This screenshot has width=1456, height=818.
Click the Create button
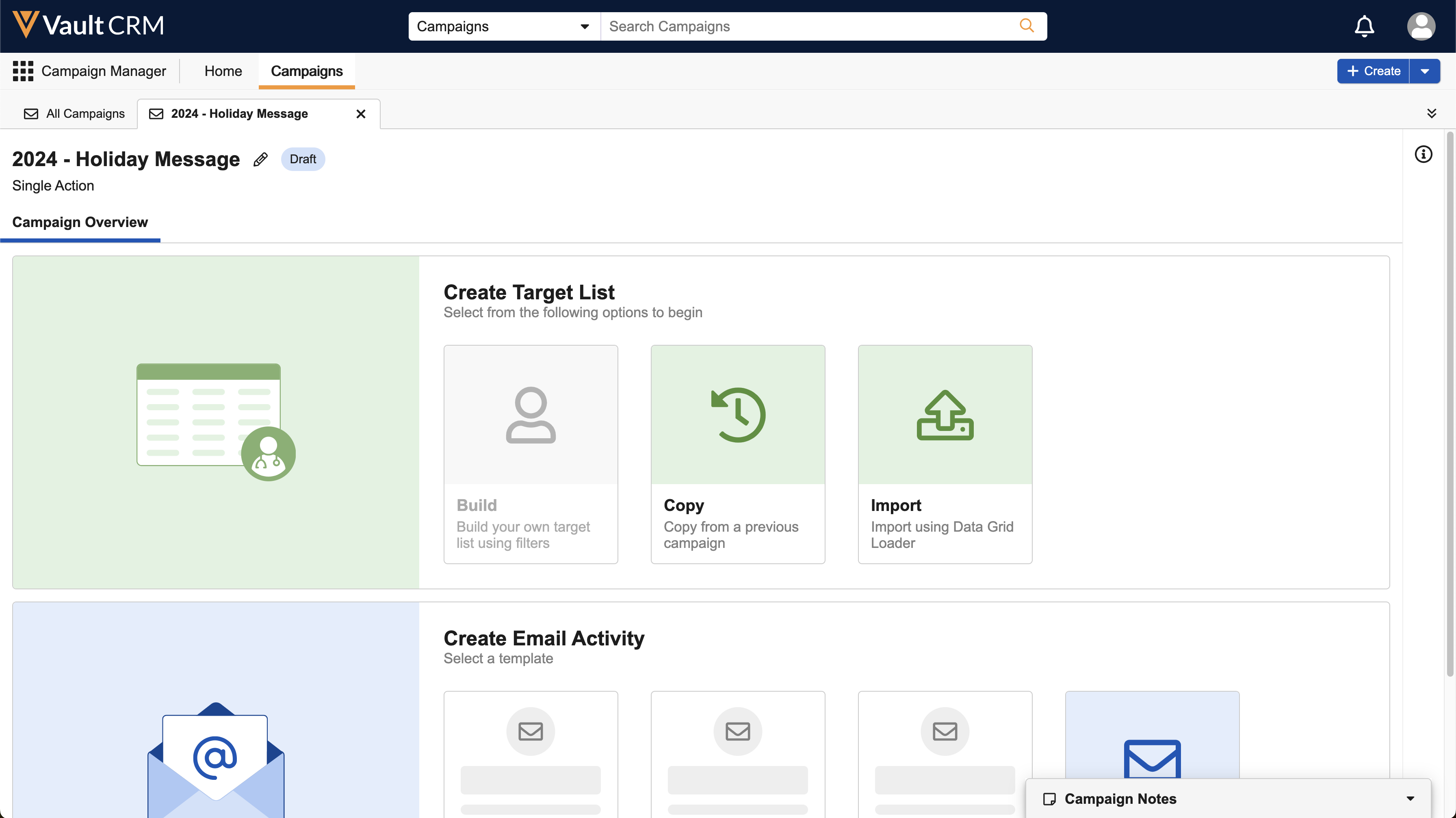[x=1373, y=71]
